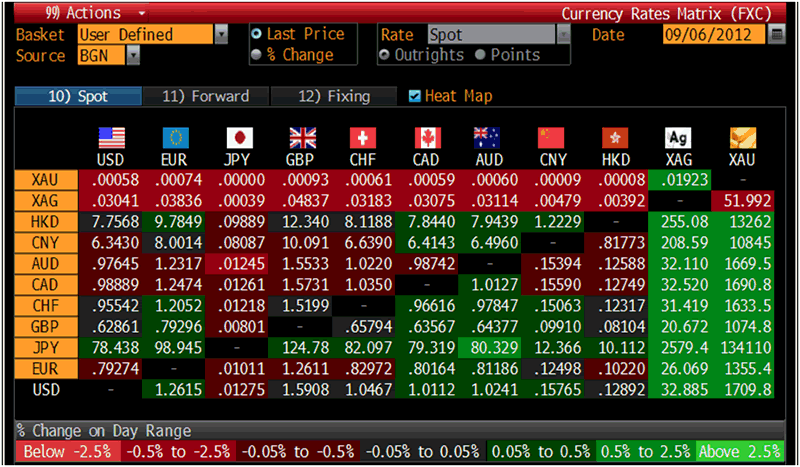Disable the Heat Map checkbox
Image resolution: width=800 pixels, height=467 pixels.
[x=415, y=96]
